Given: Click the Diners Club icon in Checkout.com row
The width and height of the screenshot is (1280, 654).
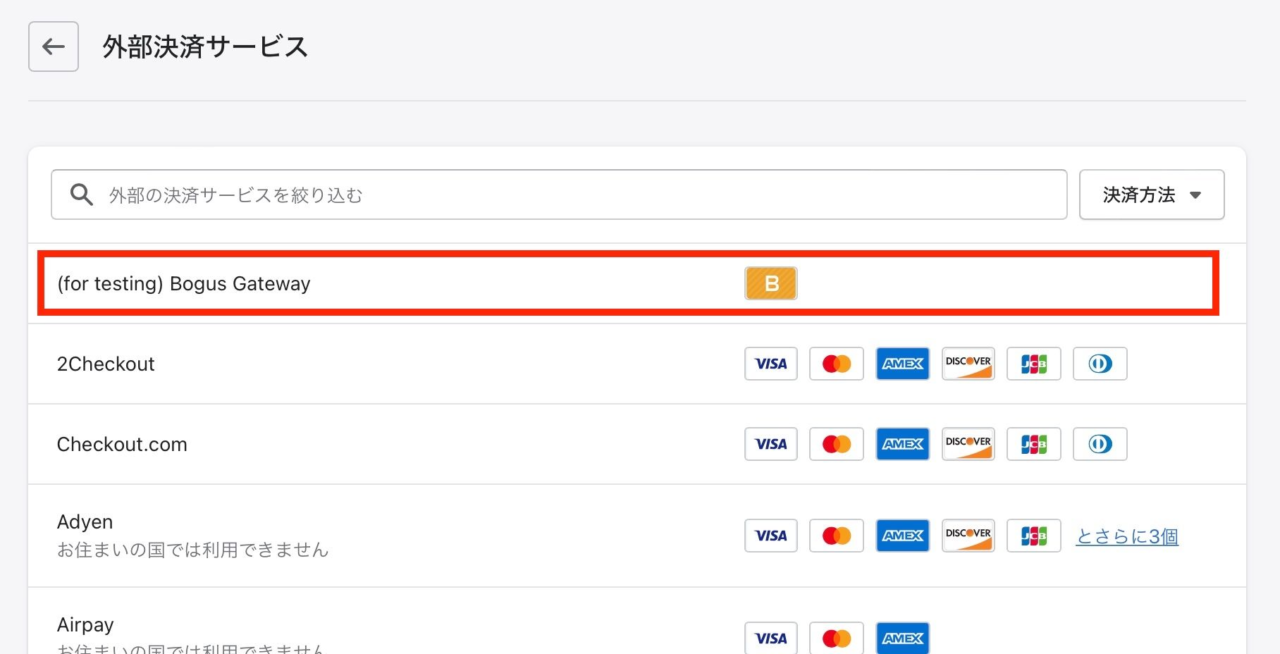Looking at the screenshot, I should point(1100,444).
